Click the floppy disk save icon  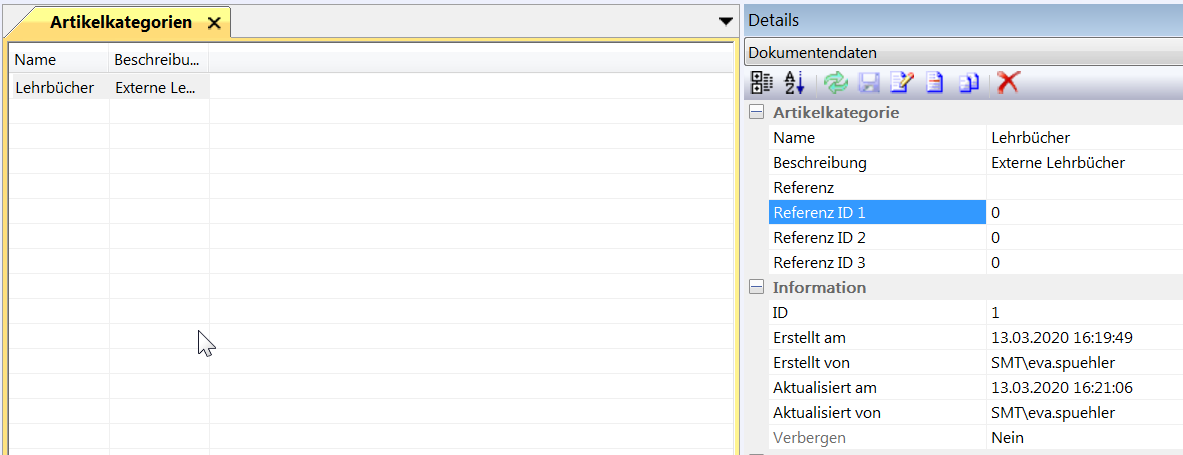click(x=869, y=83)
